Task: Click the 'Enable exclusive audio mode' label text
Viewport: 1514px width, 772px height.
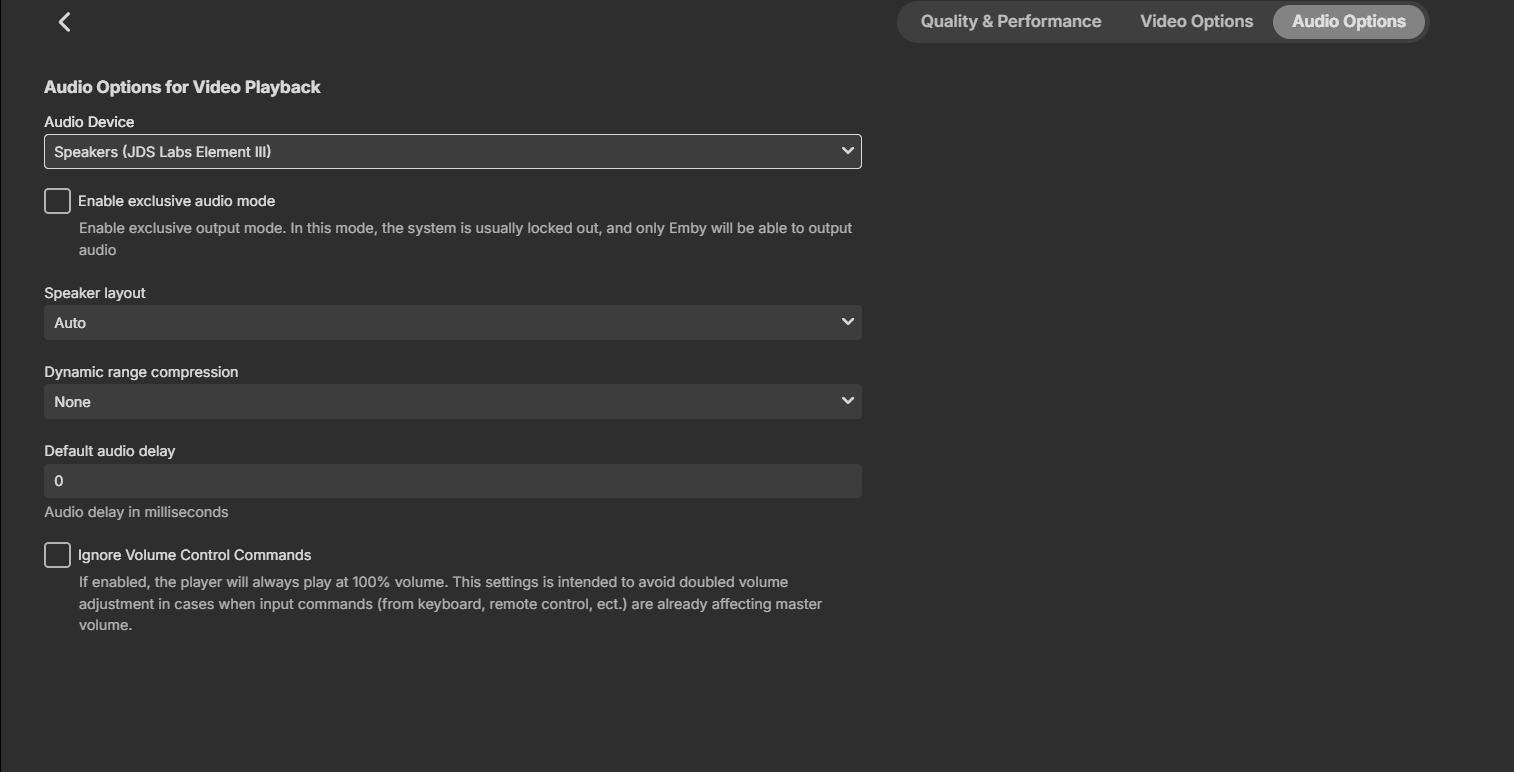Action: click(x=176, y=201)
